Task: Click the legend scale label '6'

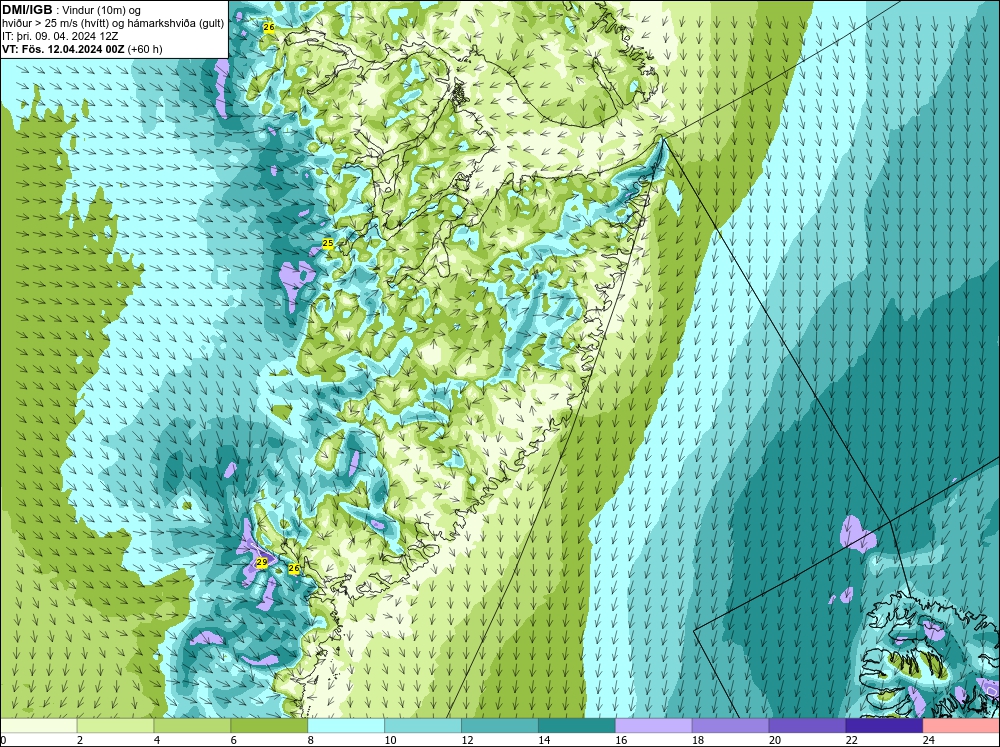Action: click(233, 741)
